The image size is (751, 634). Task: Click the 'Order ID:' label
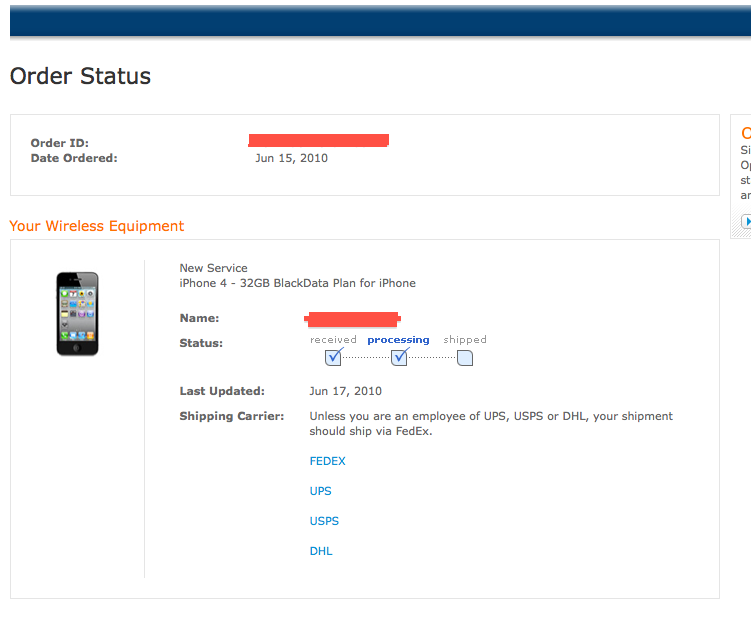pos(59,143)
